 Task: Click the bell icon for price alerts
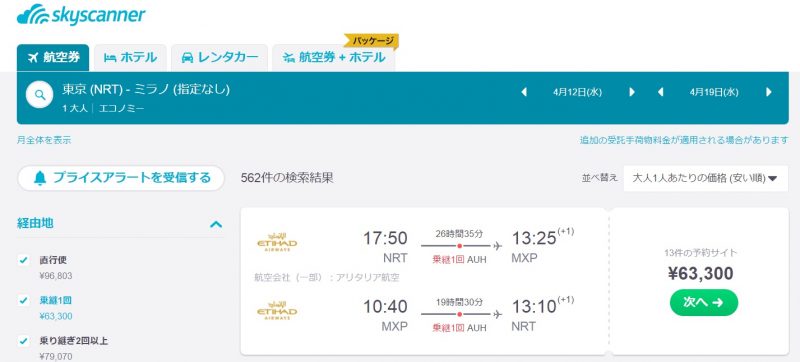[x=40, y=178]
